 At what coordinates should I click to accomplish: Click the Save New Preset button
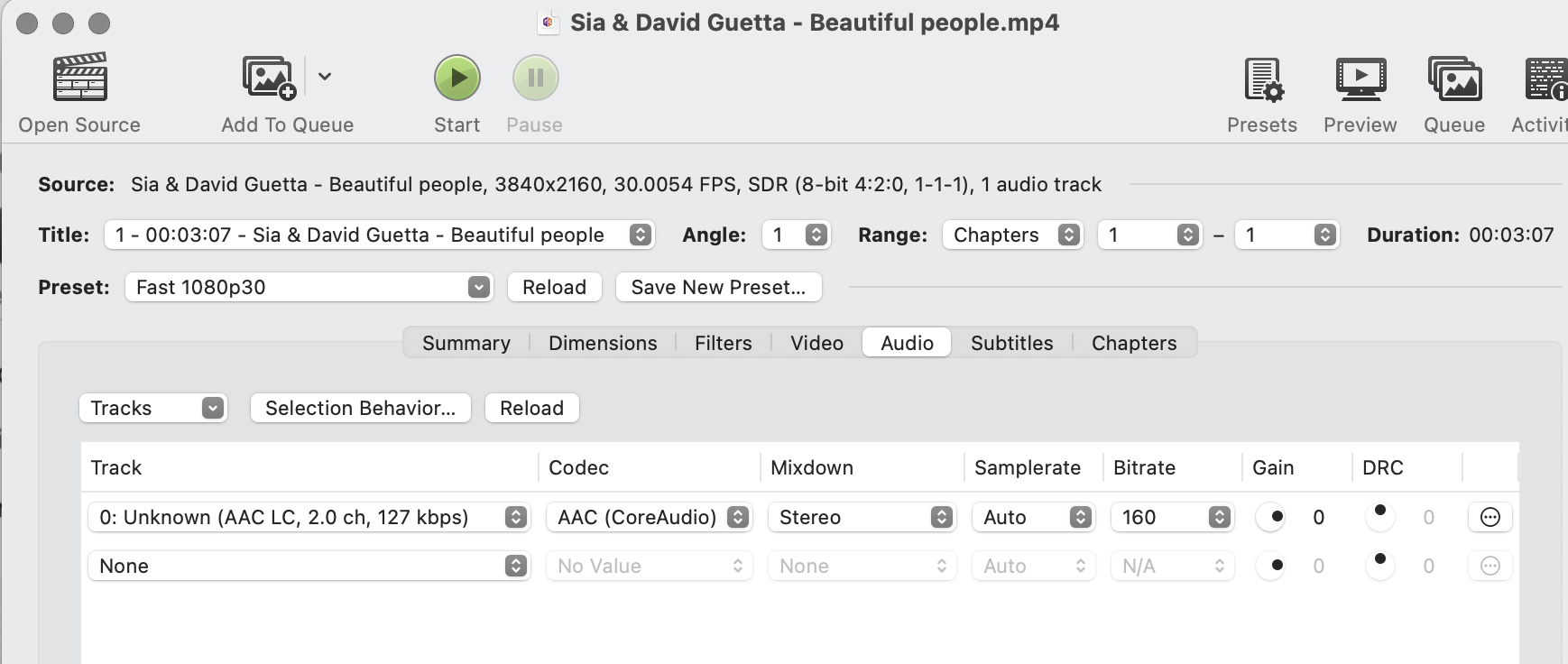[x=718, y=287]
